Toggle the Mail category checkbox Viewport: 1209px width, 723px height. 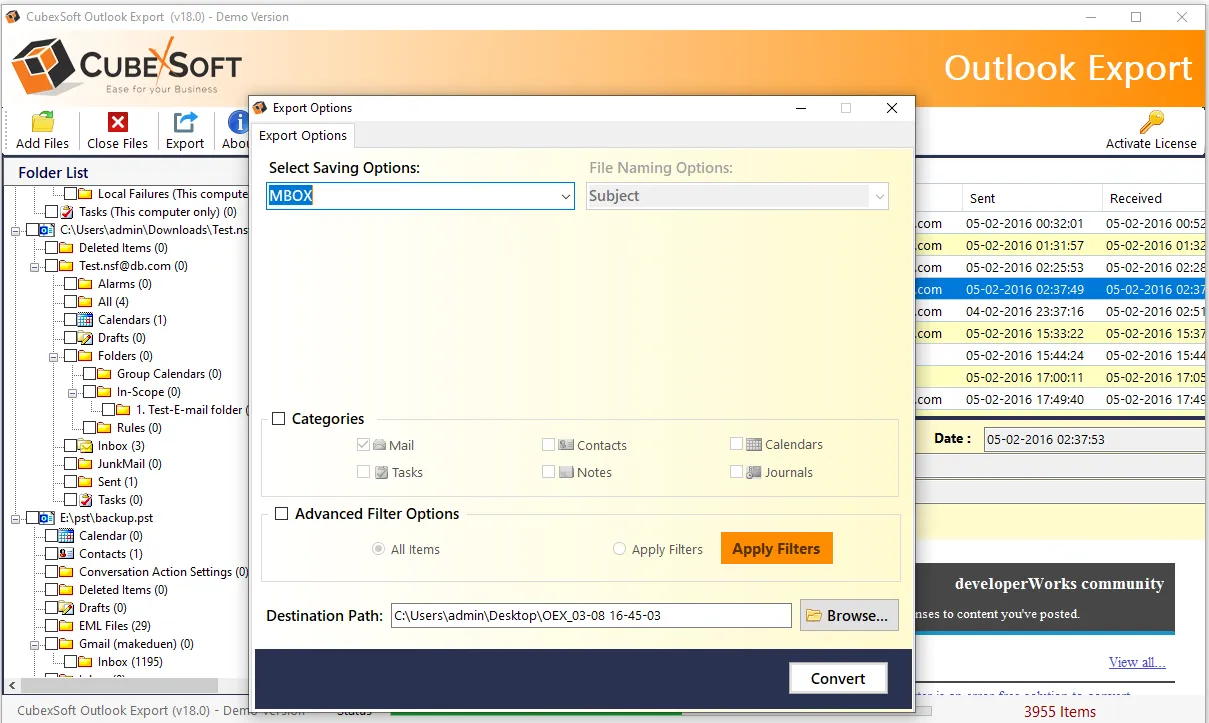(x=364, y=445)
